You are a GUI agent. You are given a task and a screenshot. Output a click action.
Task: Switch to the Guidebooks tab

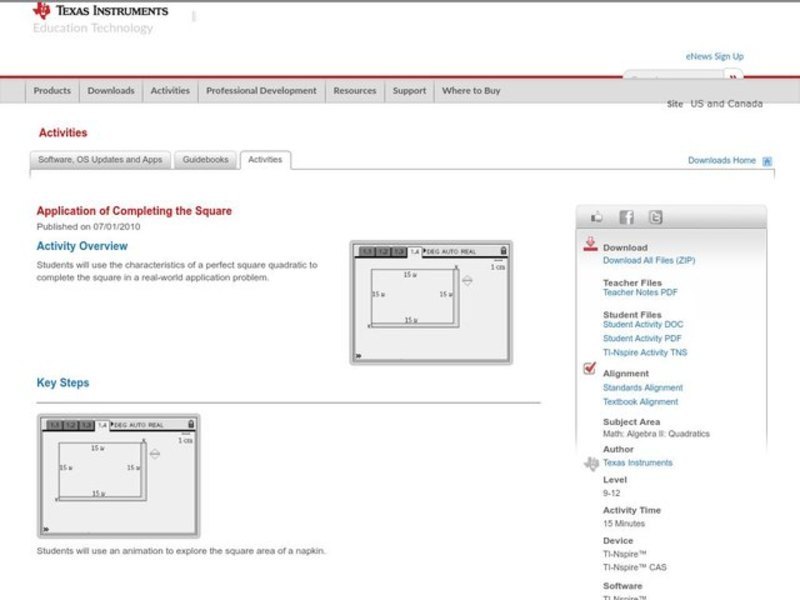[x=206, y=160]
